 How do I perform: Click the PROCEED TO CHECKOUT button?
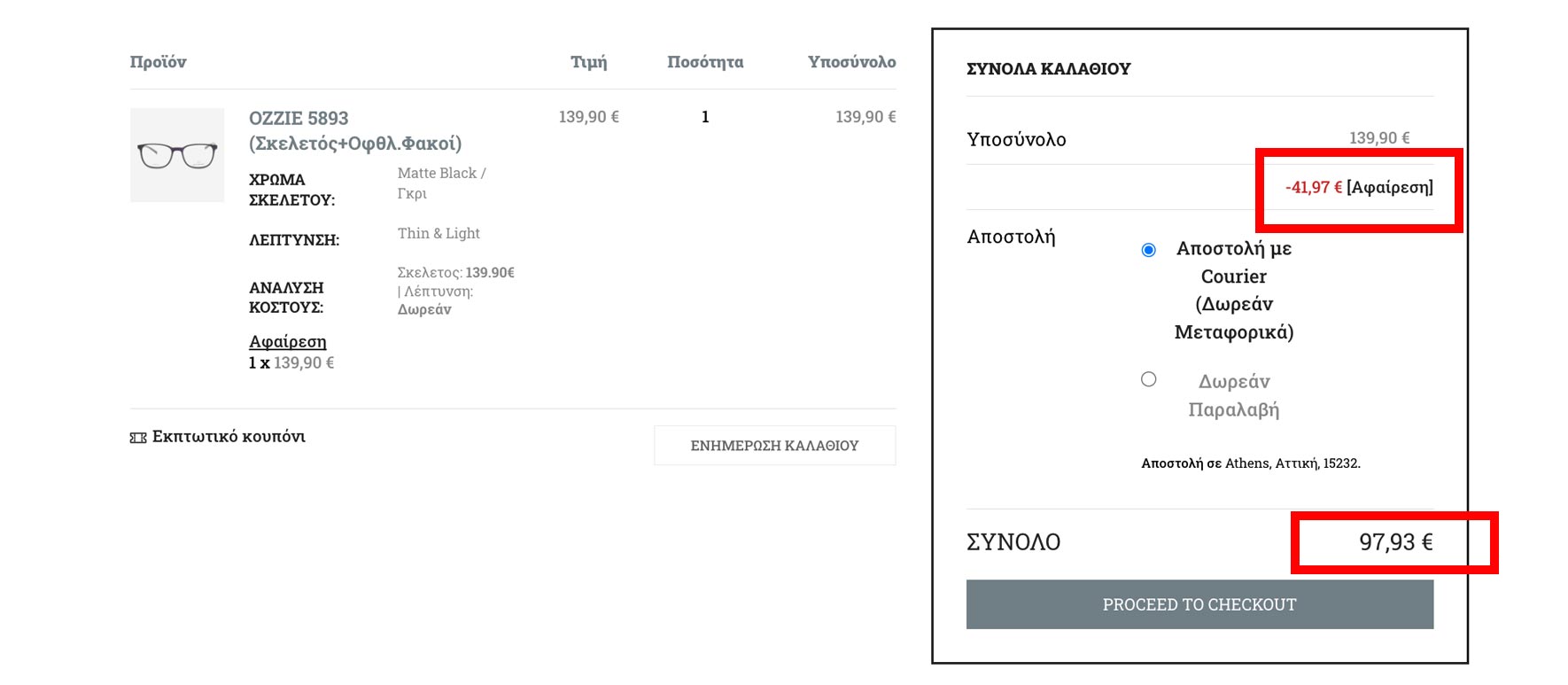(1199, 604)
